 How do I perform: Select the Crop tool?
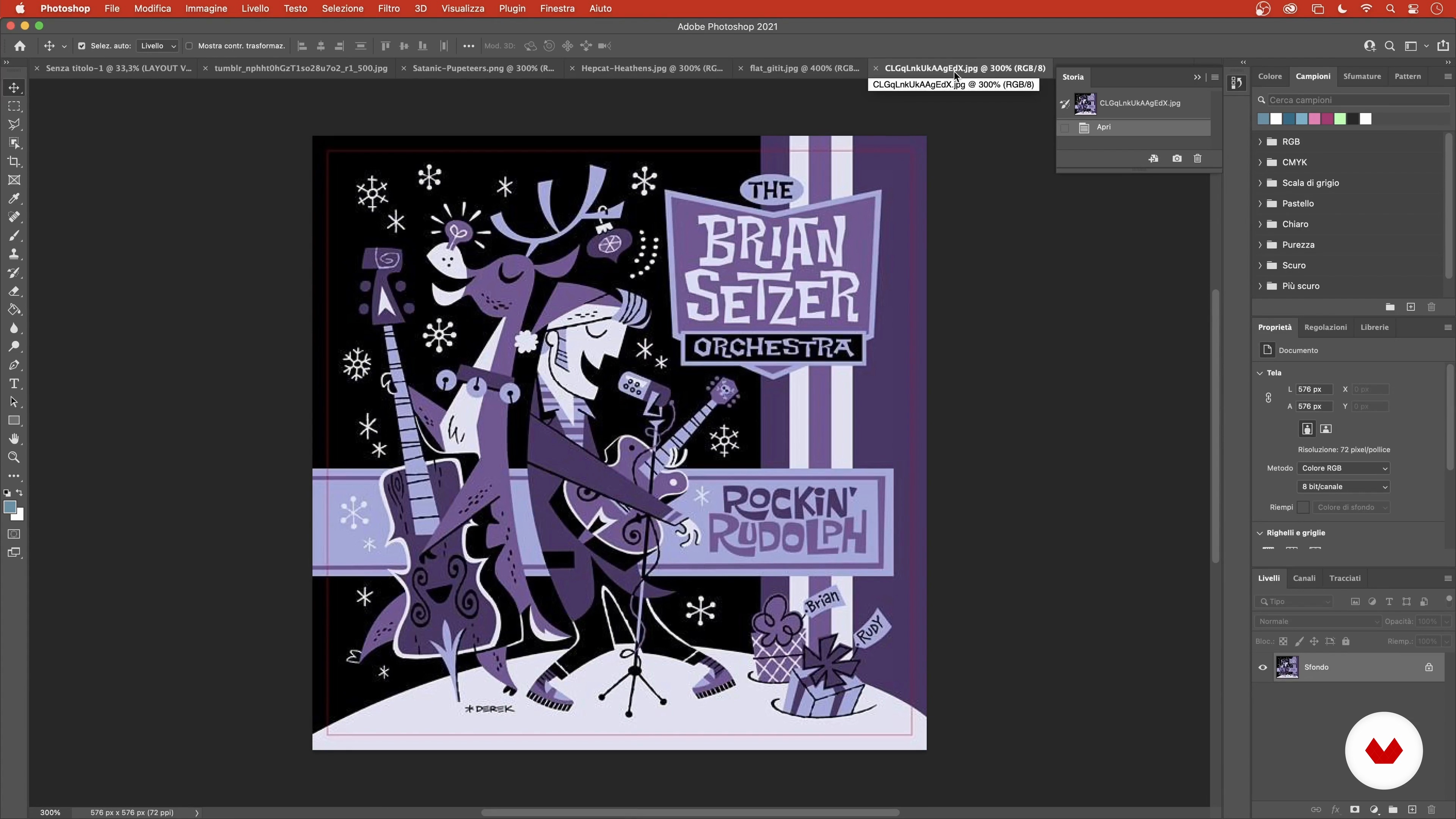coord(14,162)
